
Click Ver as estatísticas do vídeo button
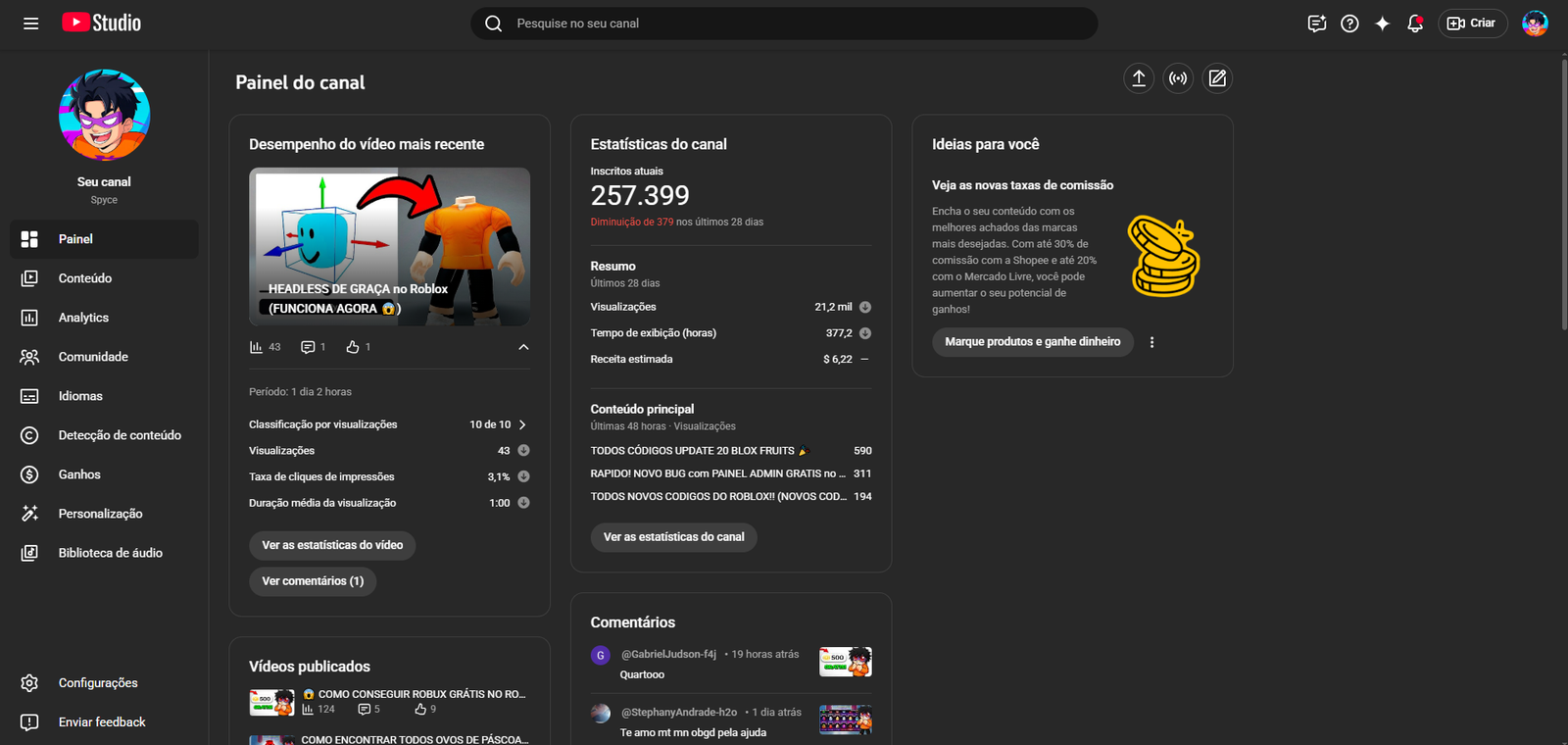tap(332, 545)
